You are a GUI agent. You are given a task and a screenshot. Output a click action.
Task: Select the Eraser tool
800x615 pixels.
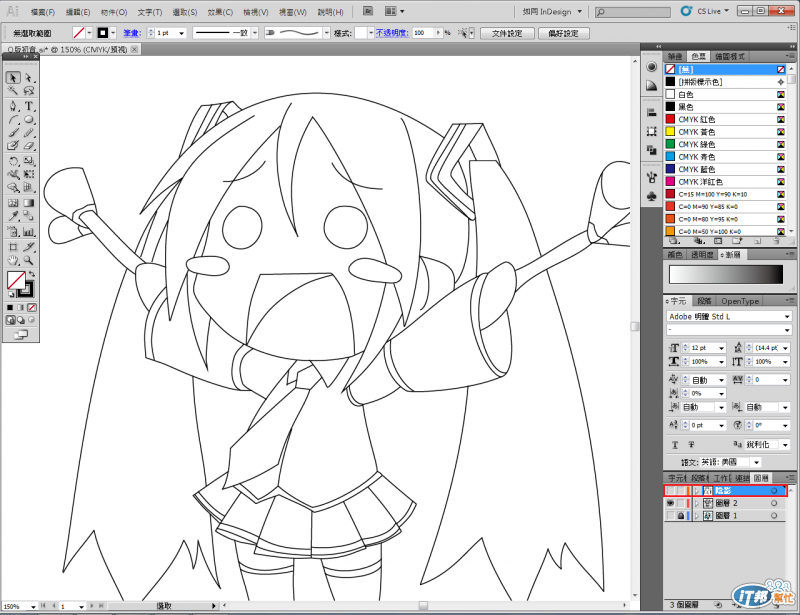(x=29, y=146)
